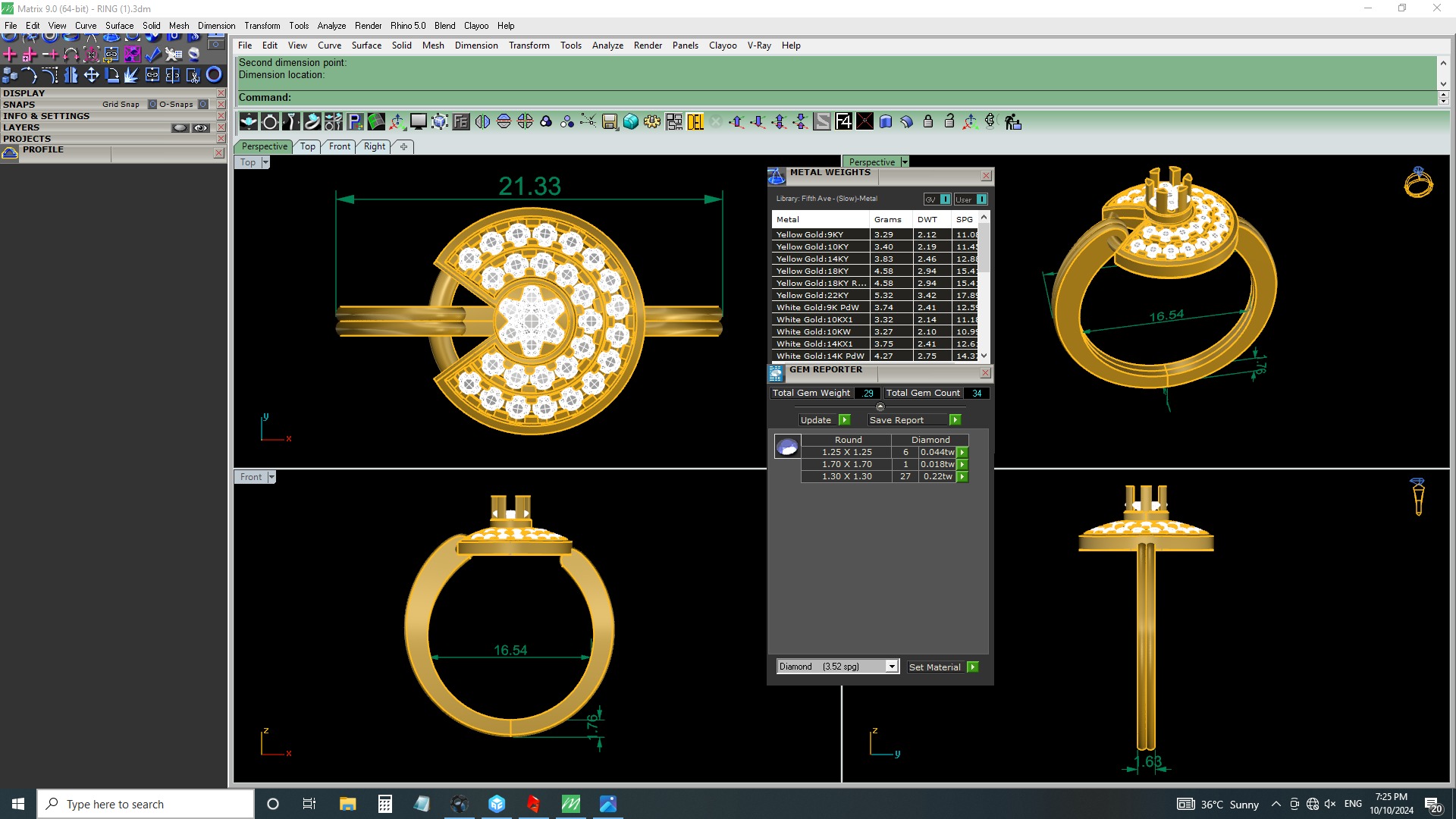Click the FE text toolbar icon
The width and height of the screenshot is (1456, 819).
[461, 121]
